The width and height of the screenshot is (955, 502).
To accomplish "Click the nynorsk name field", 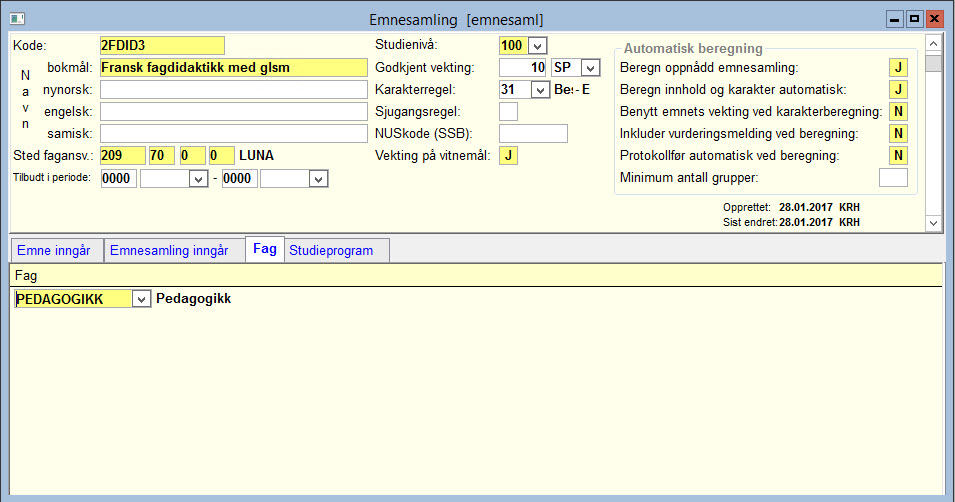I will pos(234,90).
